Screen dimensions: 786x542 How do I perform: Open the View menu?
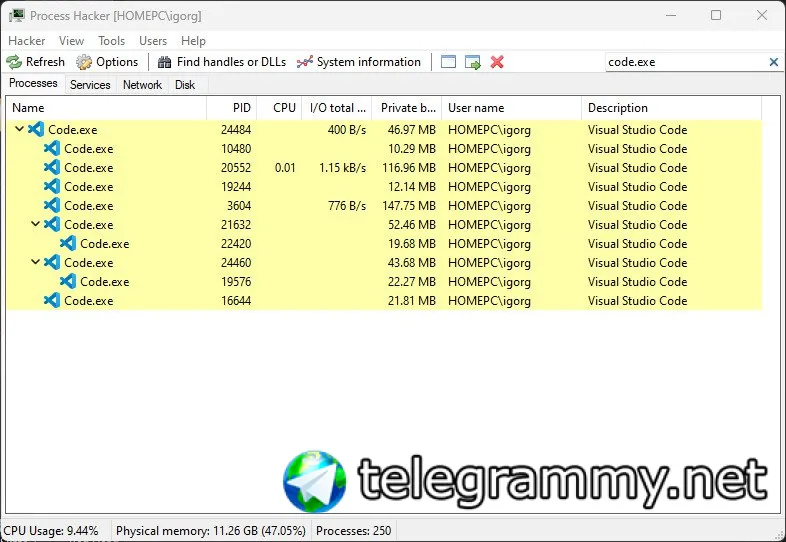click(x=71, y=41)
